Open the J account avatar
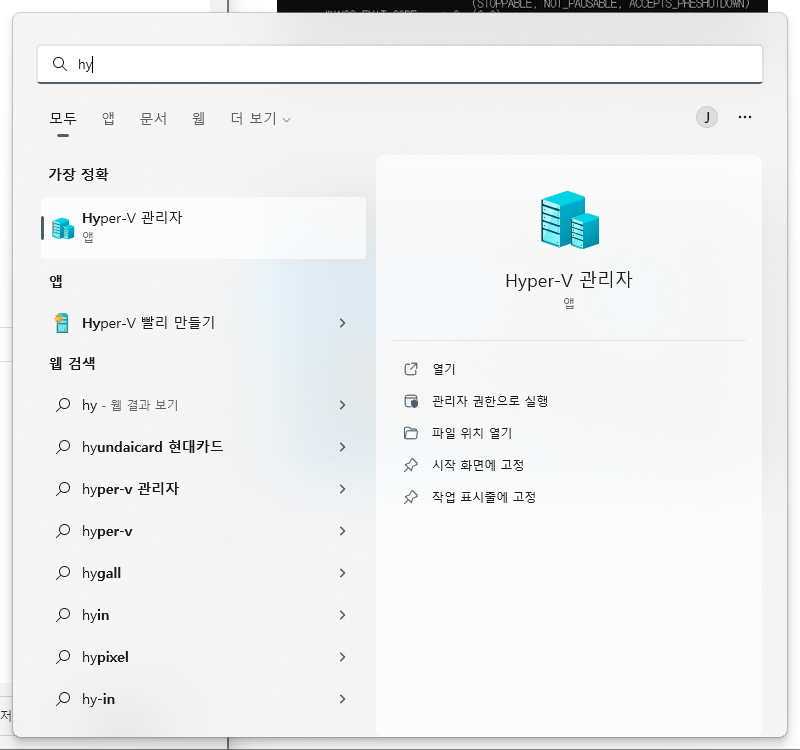The height and width of the screenshot is (750, 800). [707, 117]
